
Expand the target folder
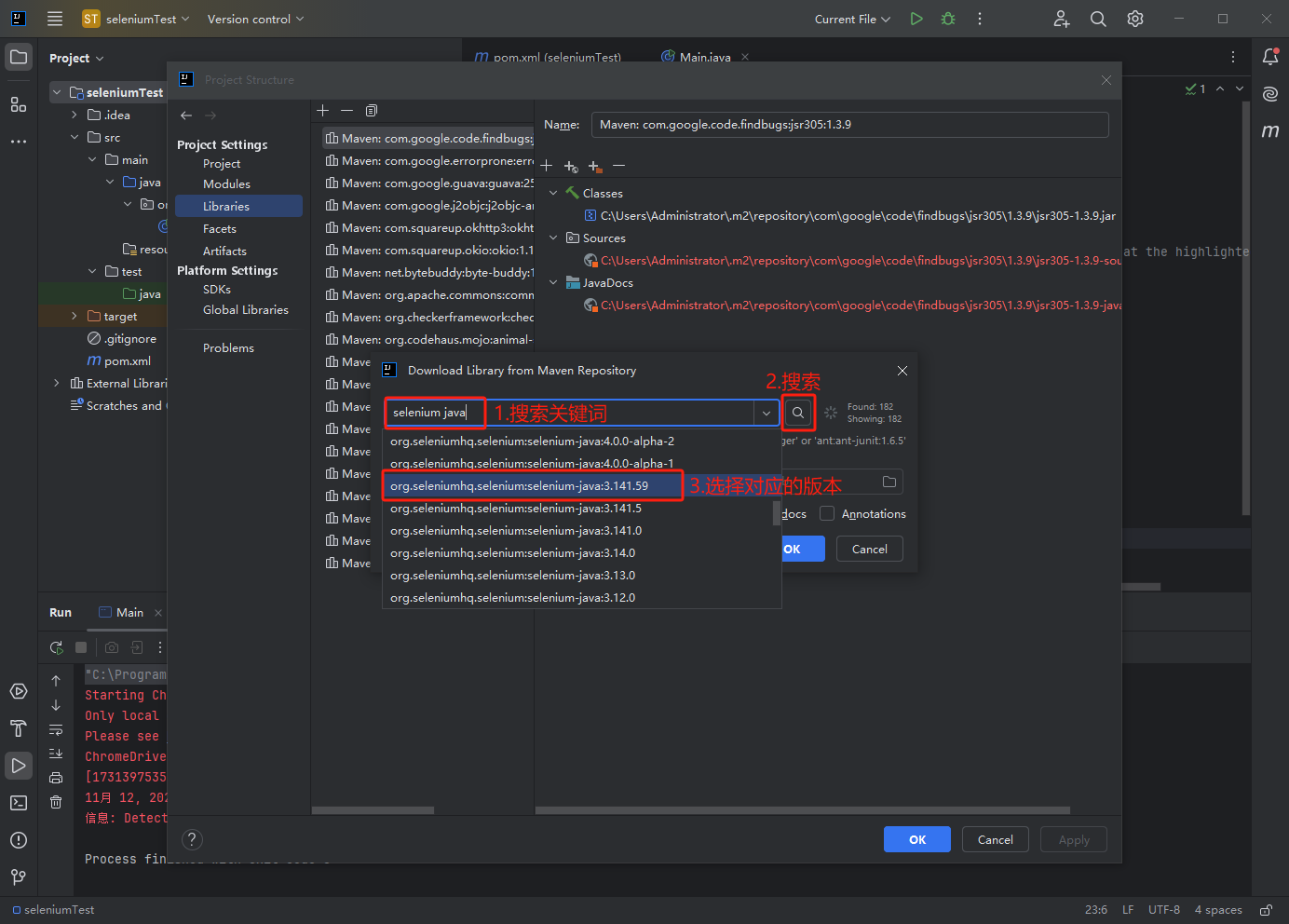click(75, 317)
